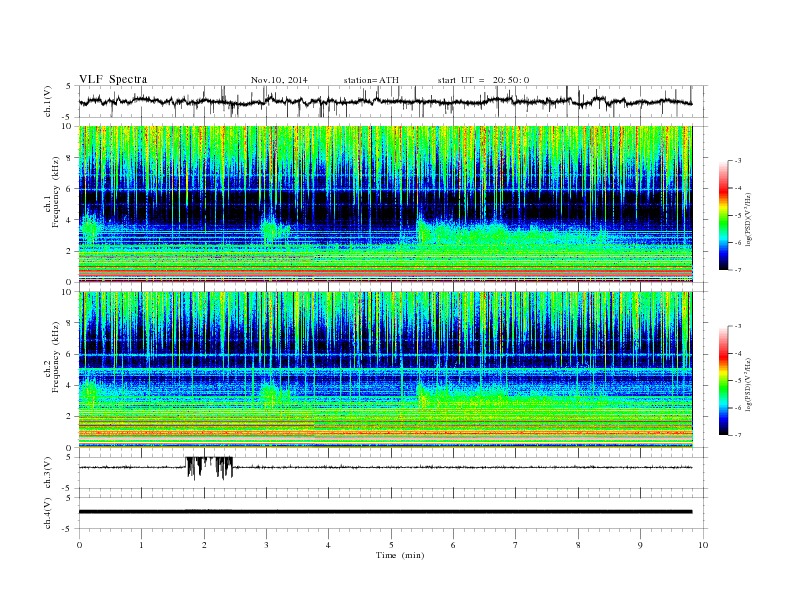The image size is (792, 612).
Task: Click the "VLF Spectra" plot title
Action: click(113, 79)
